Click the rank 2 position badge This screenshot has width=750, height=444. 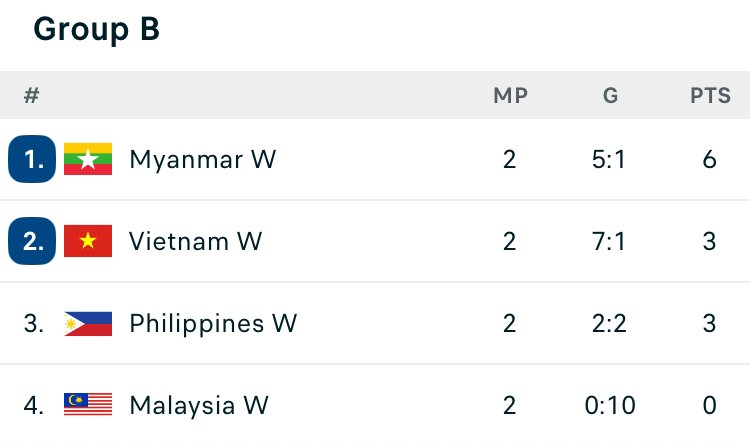point(32,241)
